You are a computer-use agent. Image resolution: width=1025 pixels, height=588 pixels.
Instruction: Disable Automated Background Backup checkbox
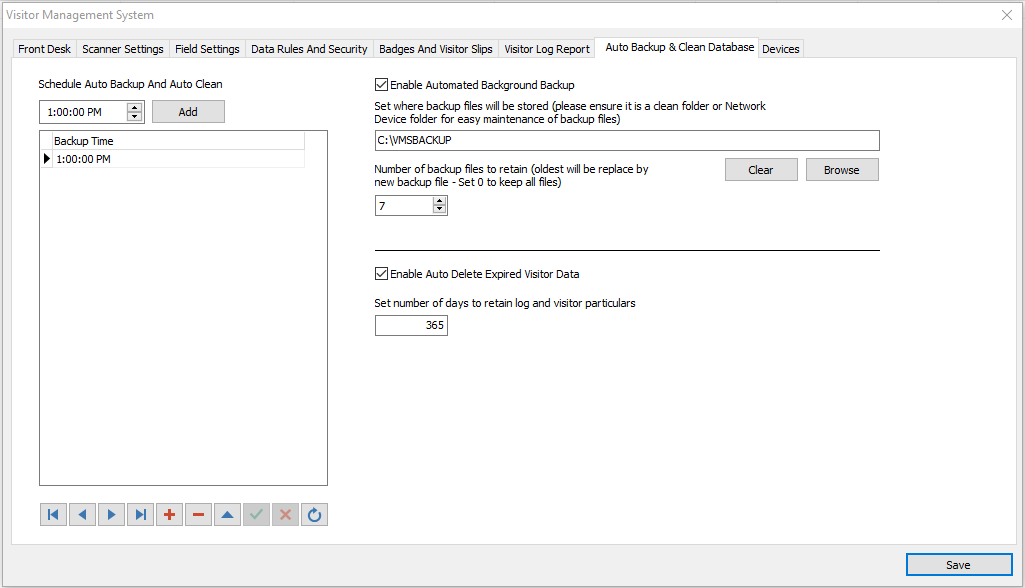(x=381, y=86)
